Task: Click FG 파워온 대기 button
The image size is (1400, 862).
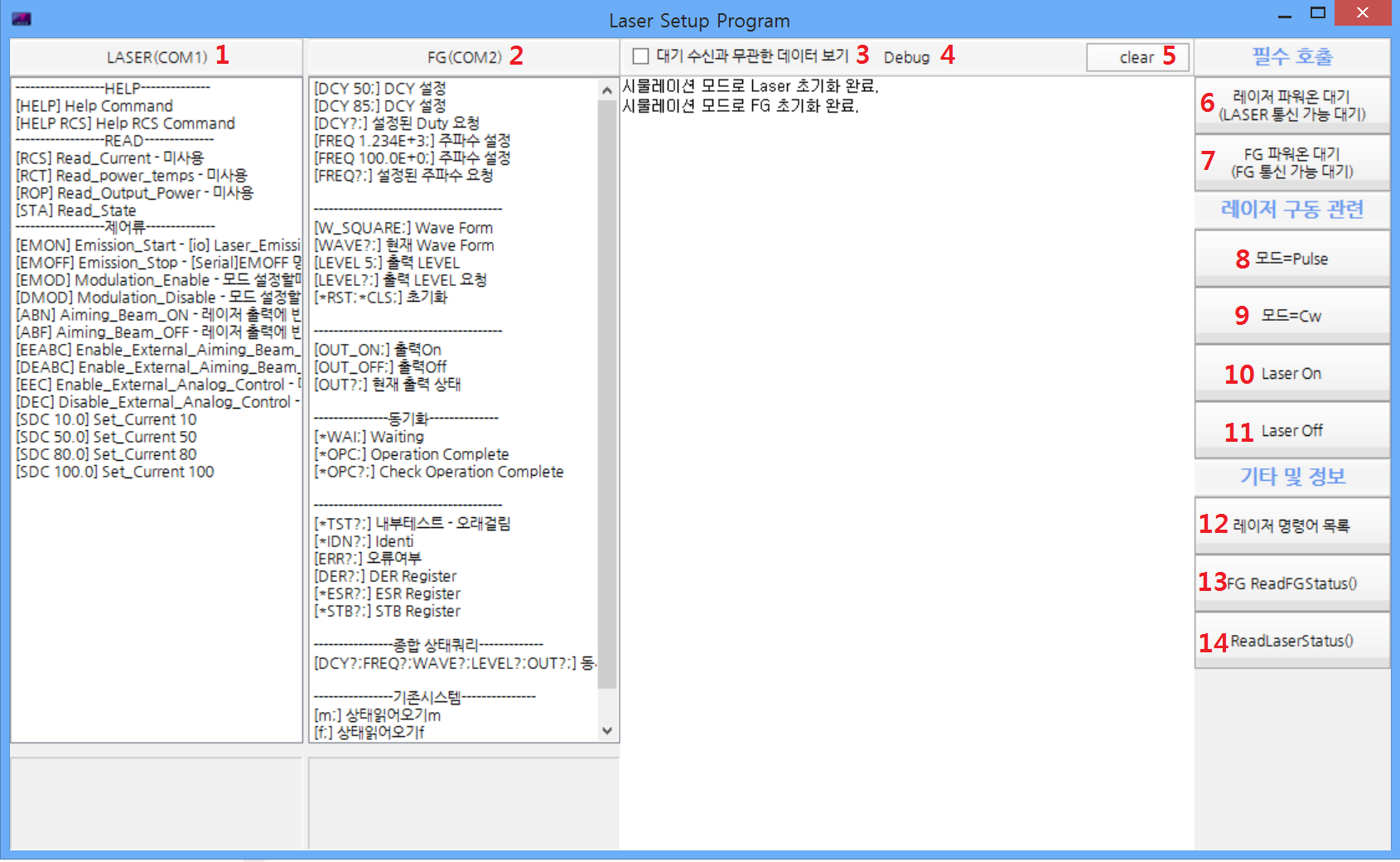Action: (1291, 162)
